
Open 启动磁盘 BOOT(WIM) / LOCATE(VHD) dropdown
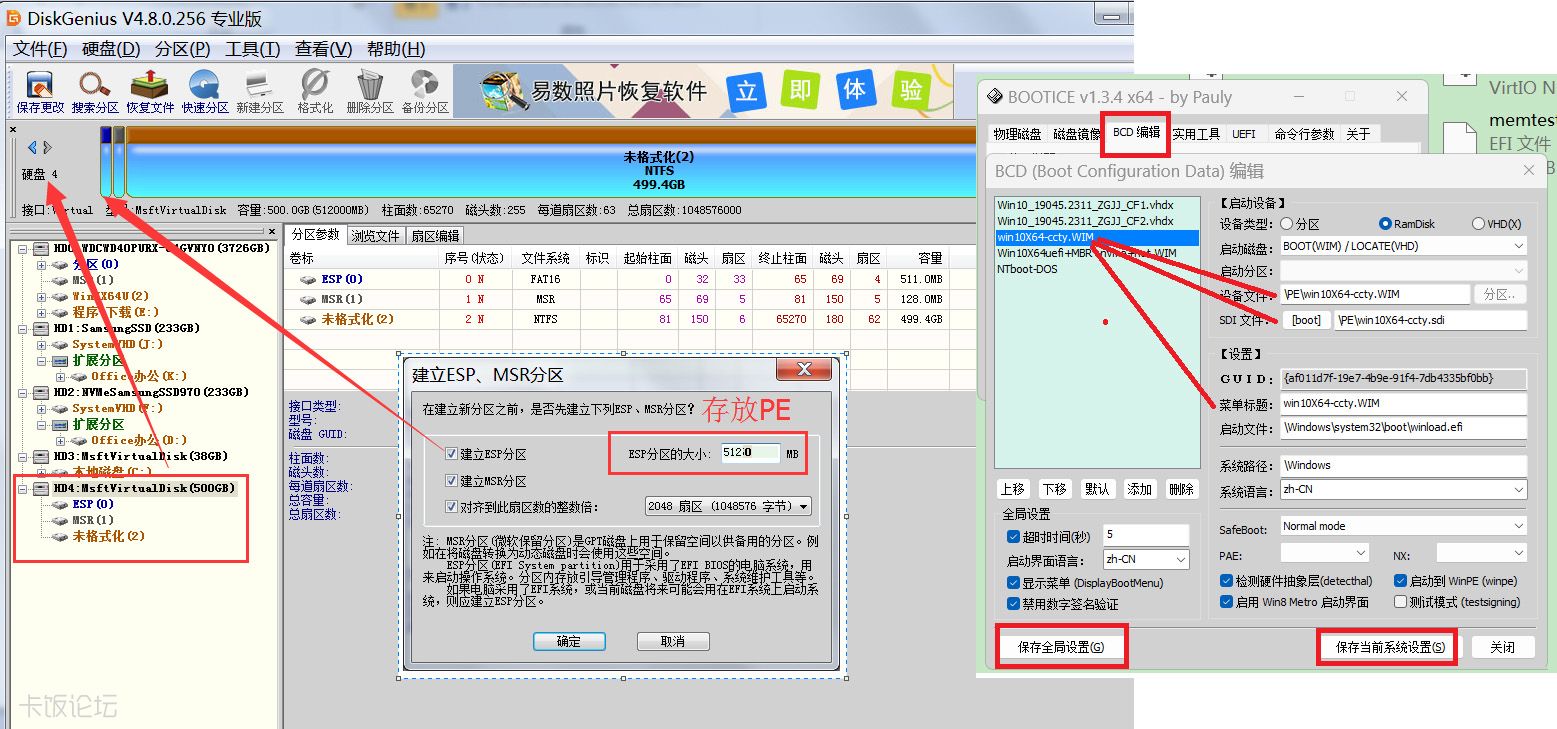point(1403,246)
